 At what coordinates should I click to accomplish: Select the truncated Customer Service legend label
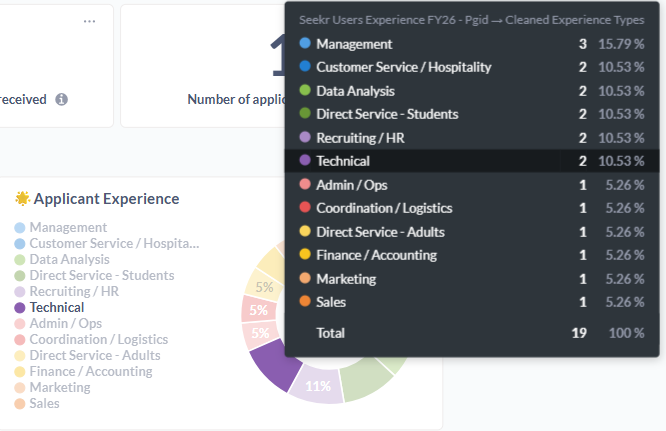click(x=114, y=244)
